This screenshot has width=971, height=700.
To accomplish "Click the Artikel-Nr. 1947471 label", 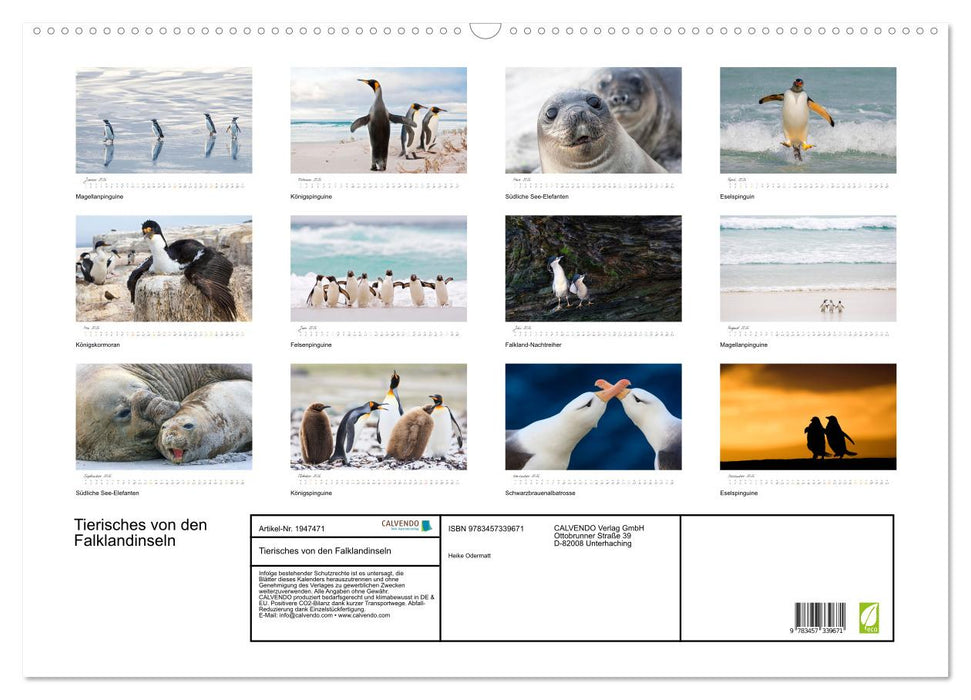I will [290, 528].
